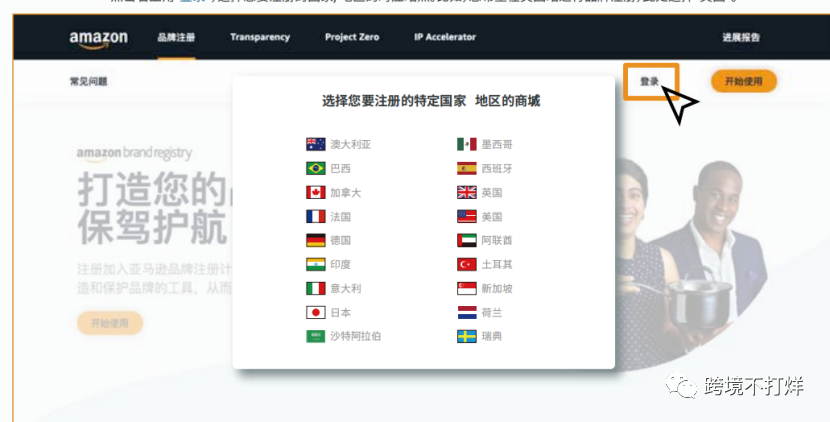Select the Turkey flag icon
Screen dimensions: 830x422
coord(467,264)
